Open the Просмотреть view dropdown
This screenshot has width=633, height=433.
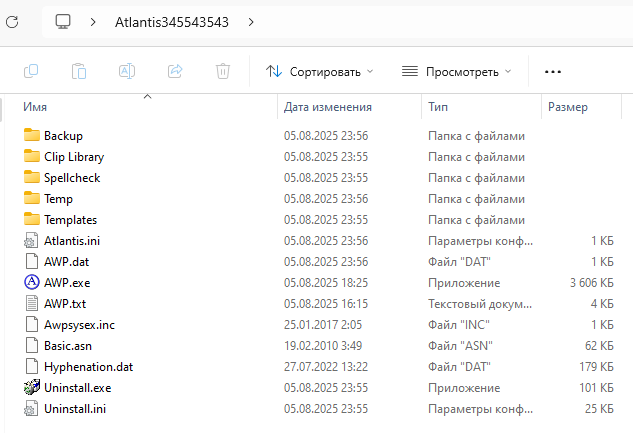coord(457,72)
